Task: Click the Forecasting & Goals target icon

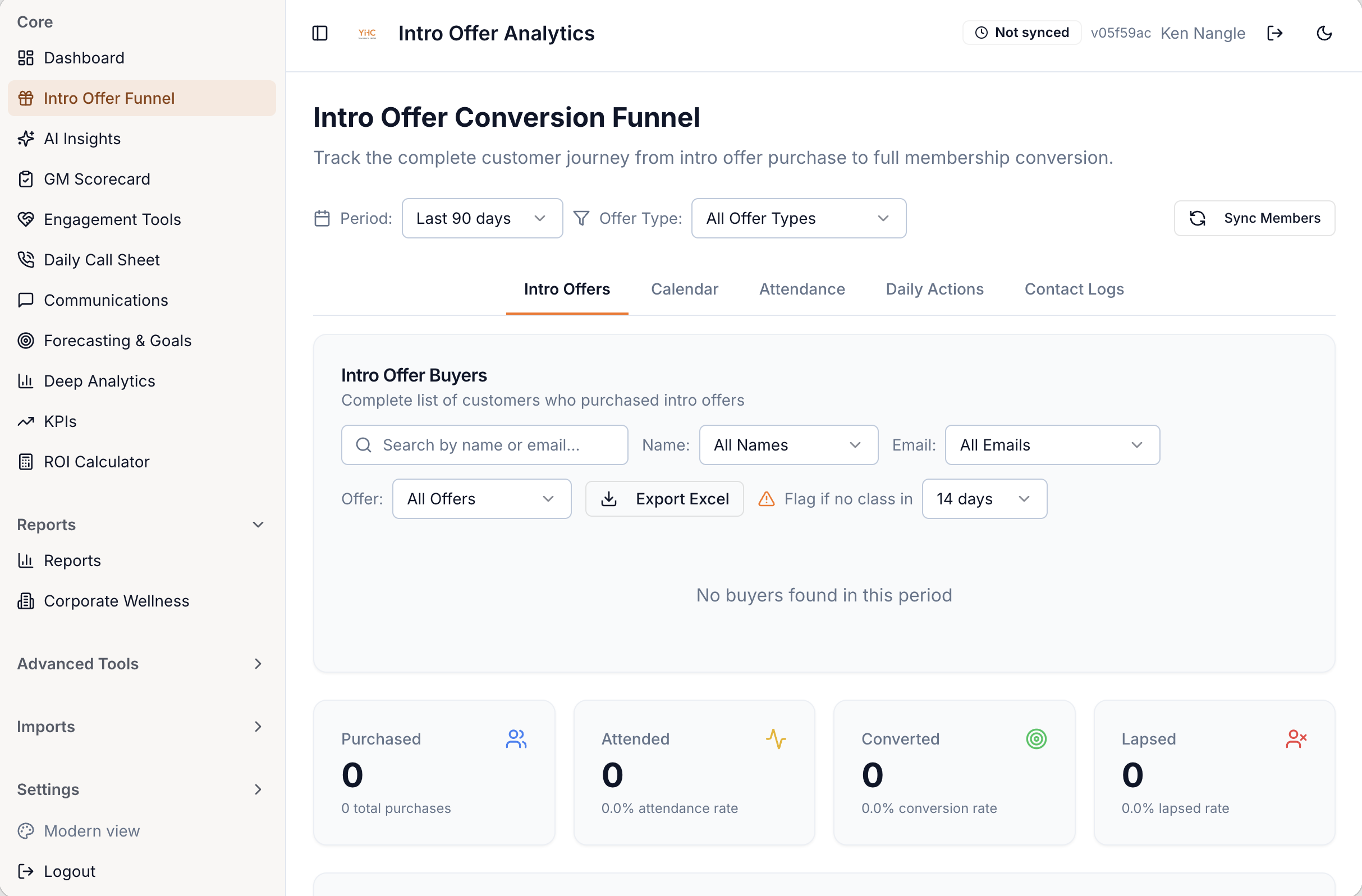Action: (x=26, y=341)
